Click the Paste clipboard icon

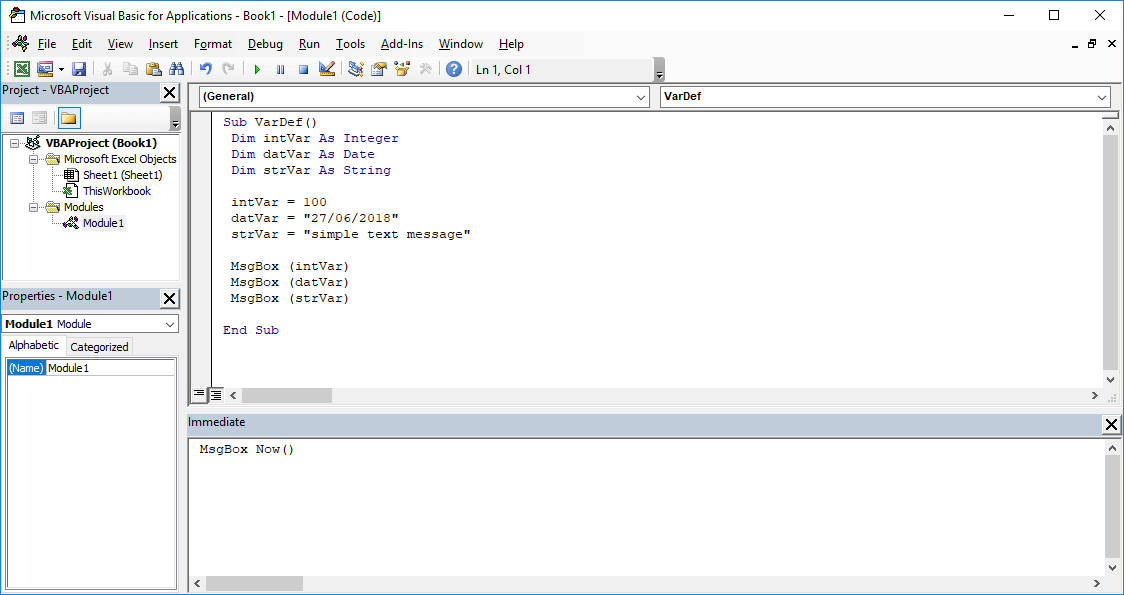click(x=153, y=69)
